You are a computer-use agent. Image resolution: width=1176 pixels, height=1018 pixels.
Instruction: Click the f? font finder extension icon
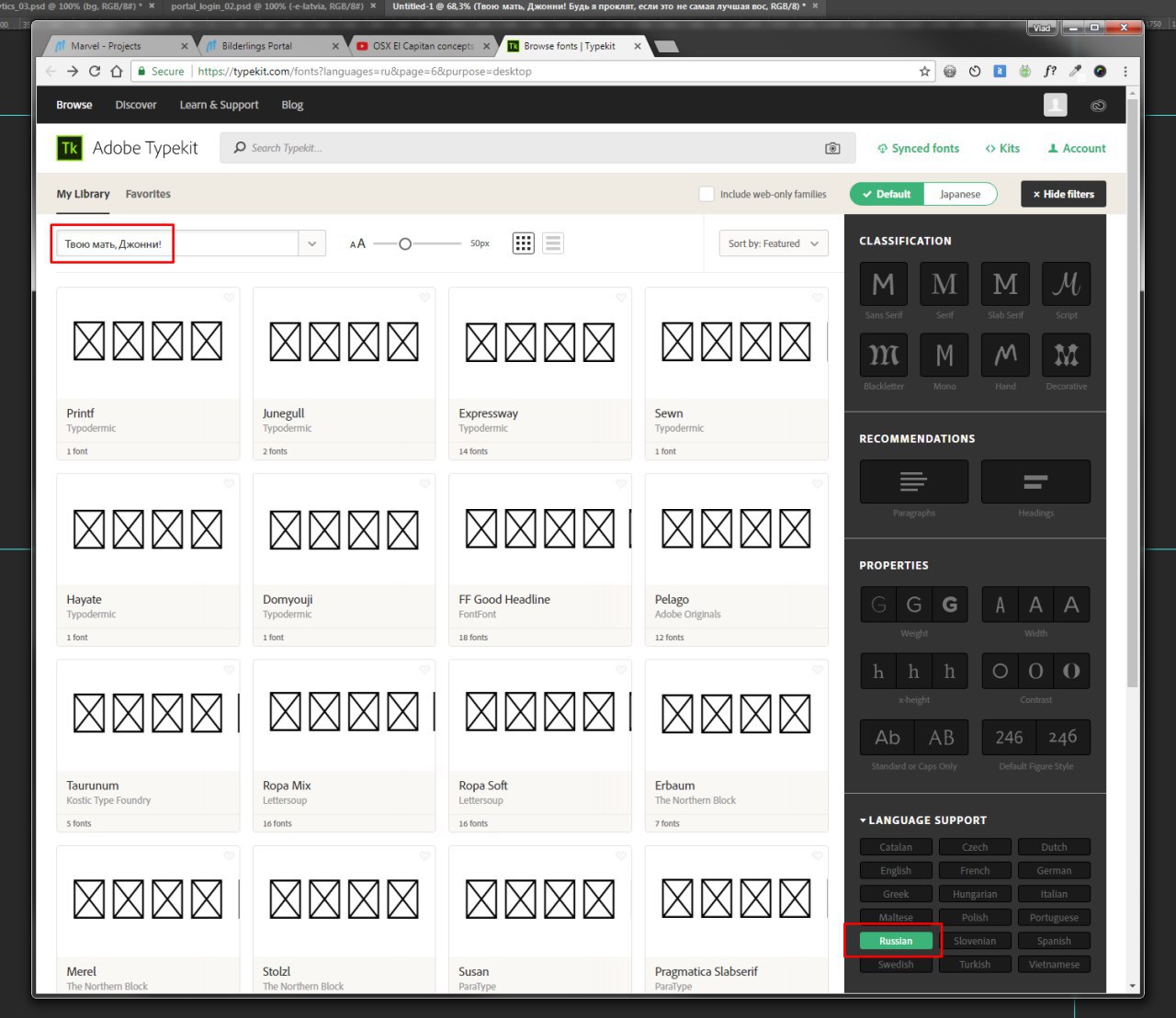(1050, 71)
